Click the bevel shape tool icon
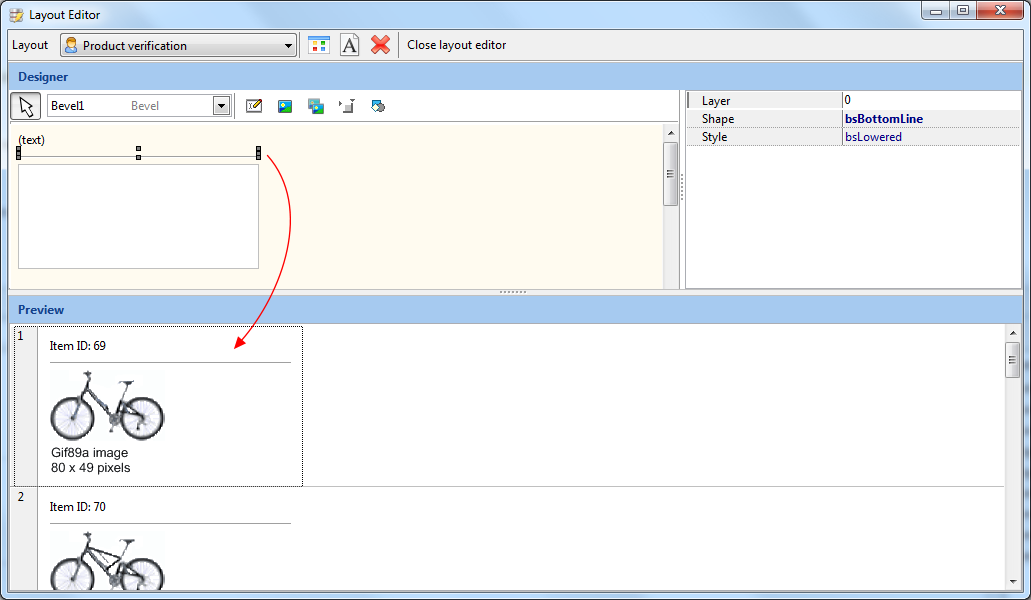 347,106
